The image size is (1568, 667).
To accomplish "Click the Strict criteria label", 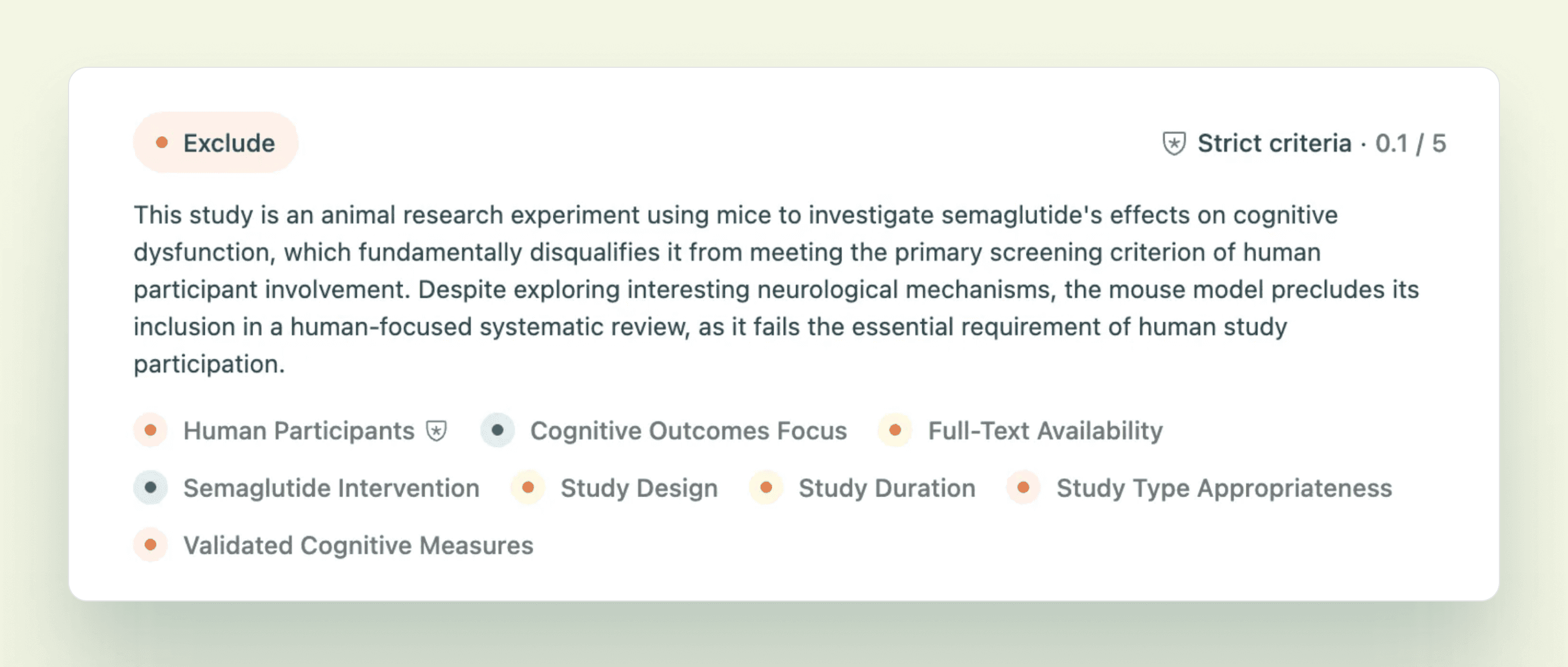I will pos(1274,144).
